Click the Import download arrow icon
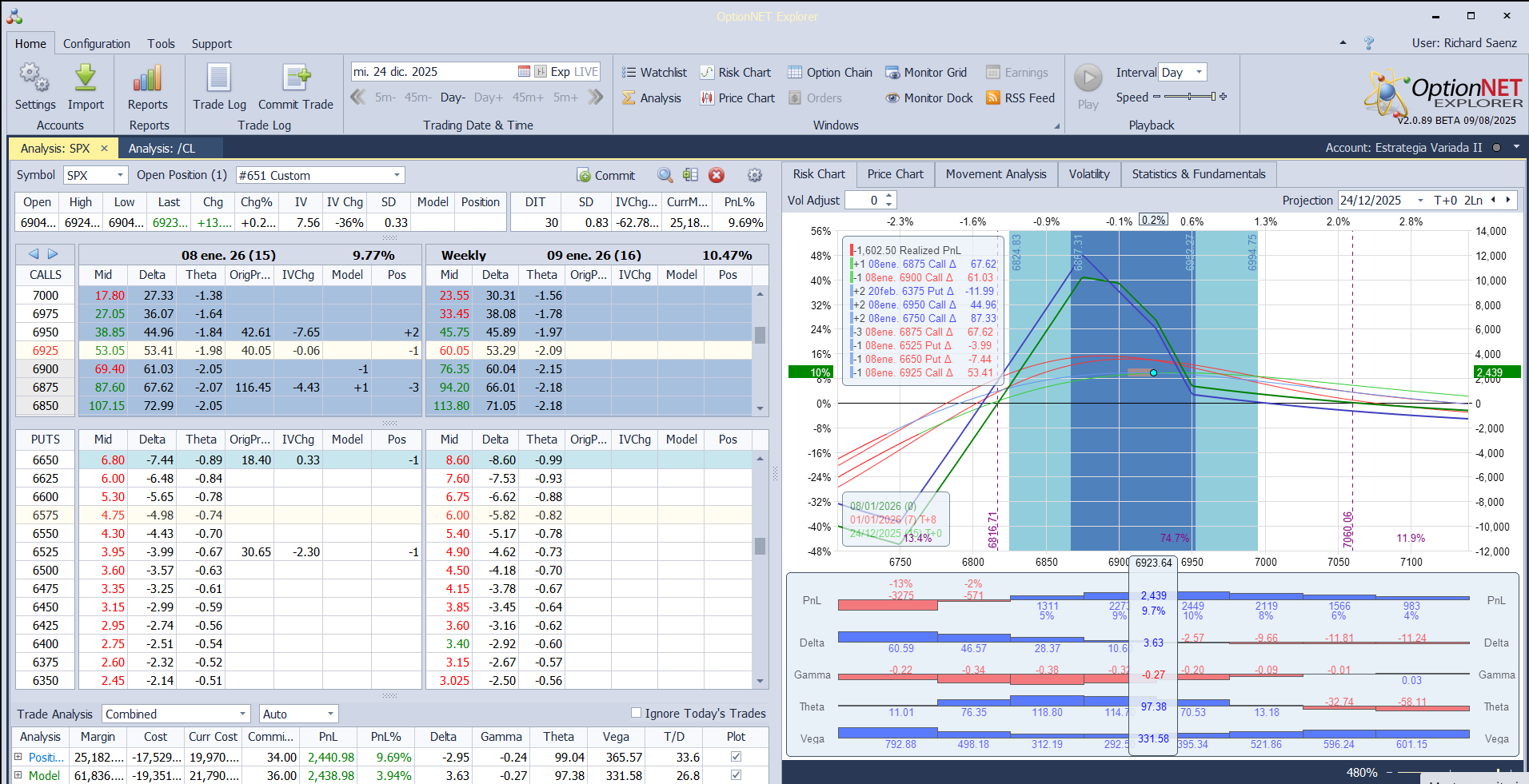 point(86,79)
